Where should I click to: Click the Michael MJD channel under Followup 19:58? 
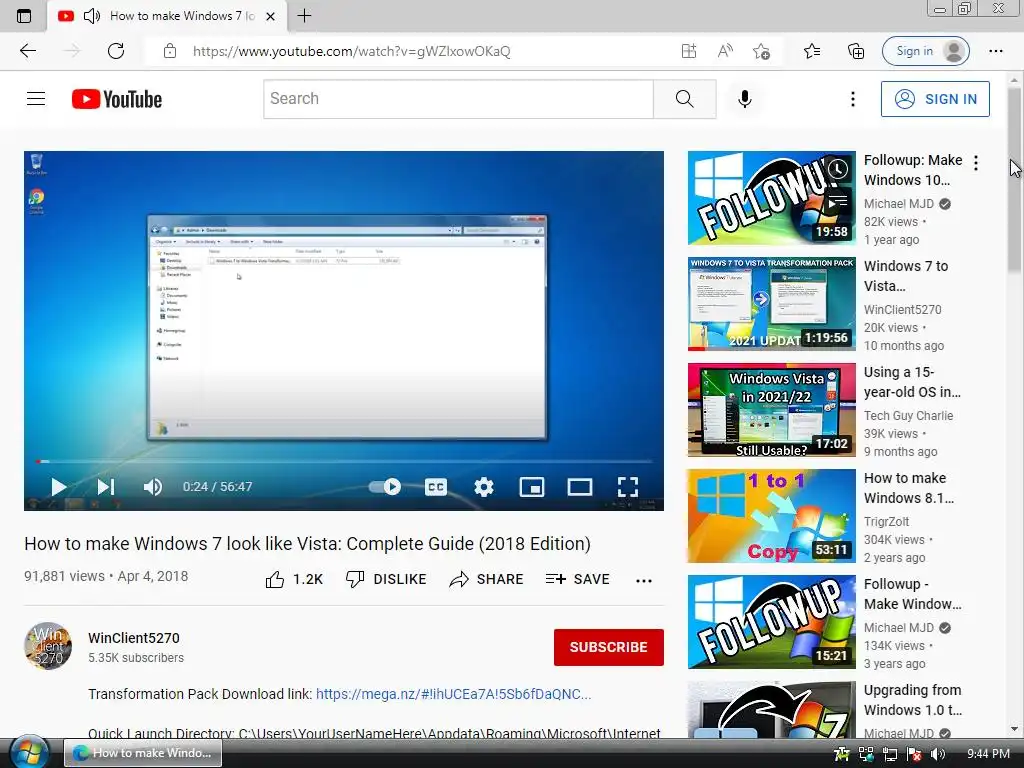point(899,204)
